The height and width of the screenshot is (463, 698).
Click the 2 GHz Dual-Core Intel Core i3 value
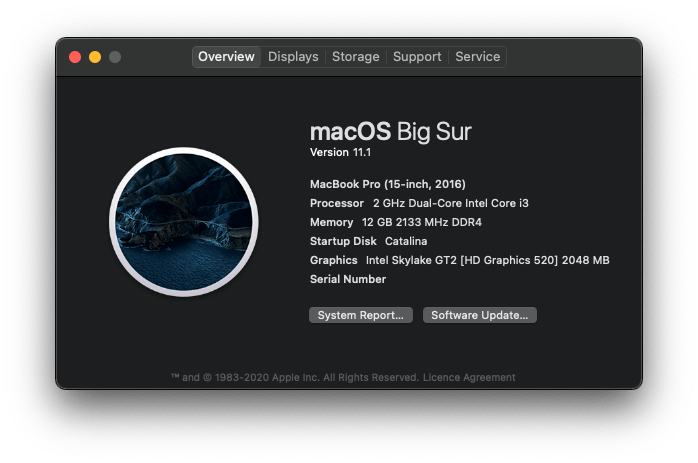450,203
